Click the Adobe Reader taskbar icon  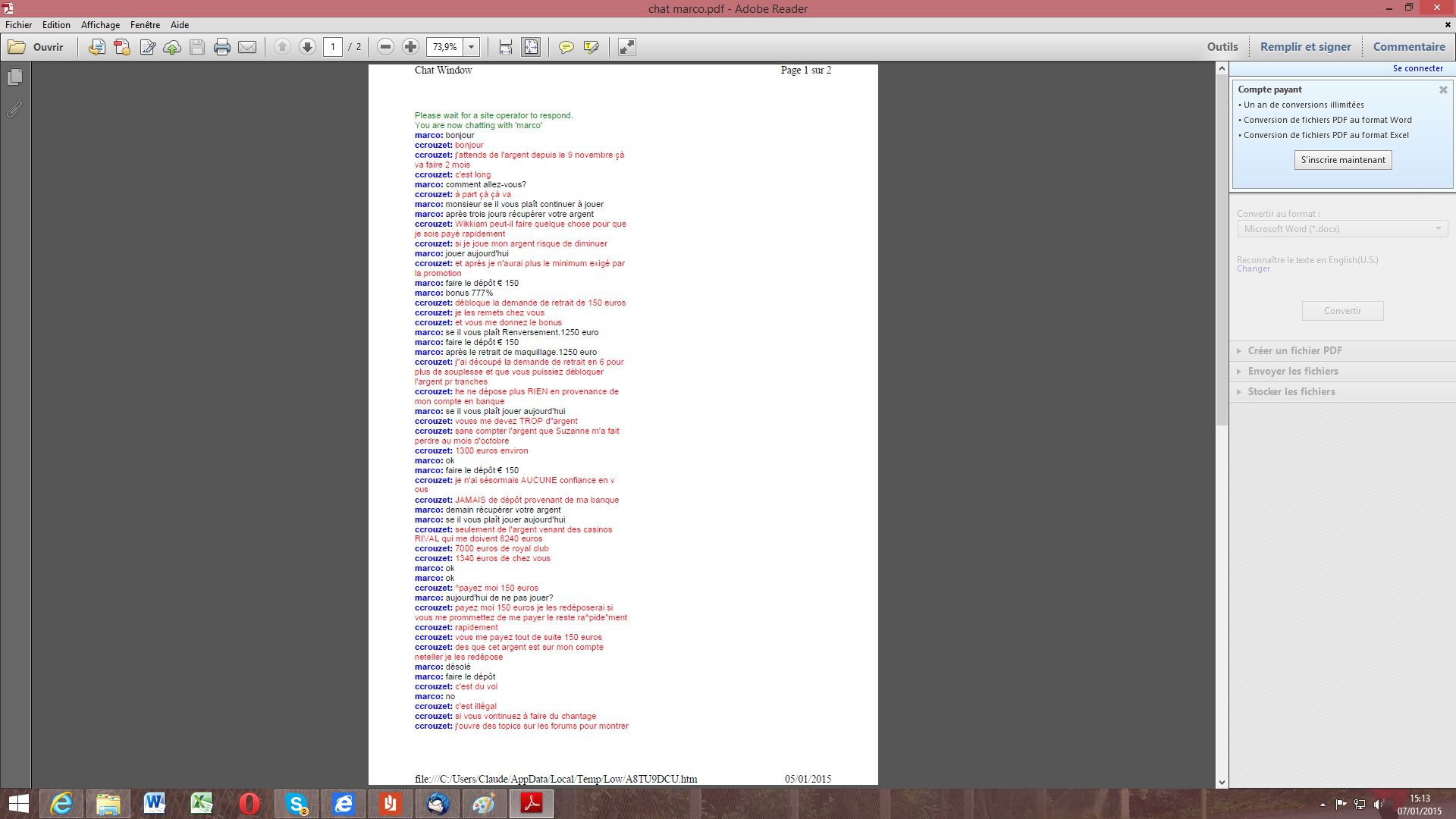click(x=532, y=804)
